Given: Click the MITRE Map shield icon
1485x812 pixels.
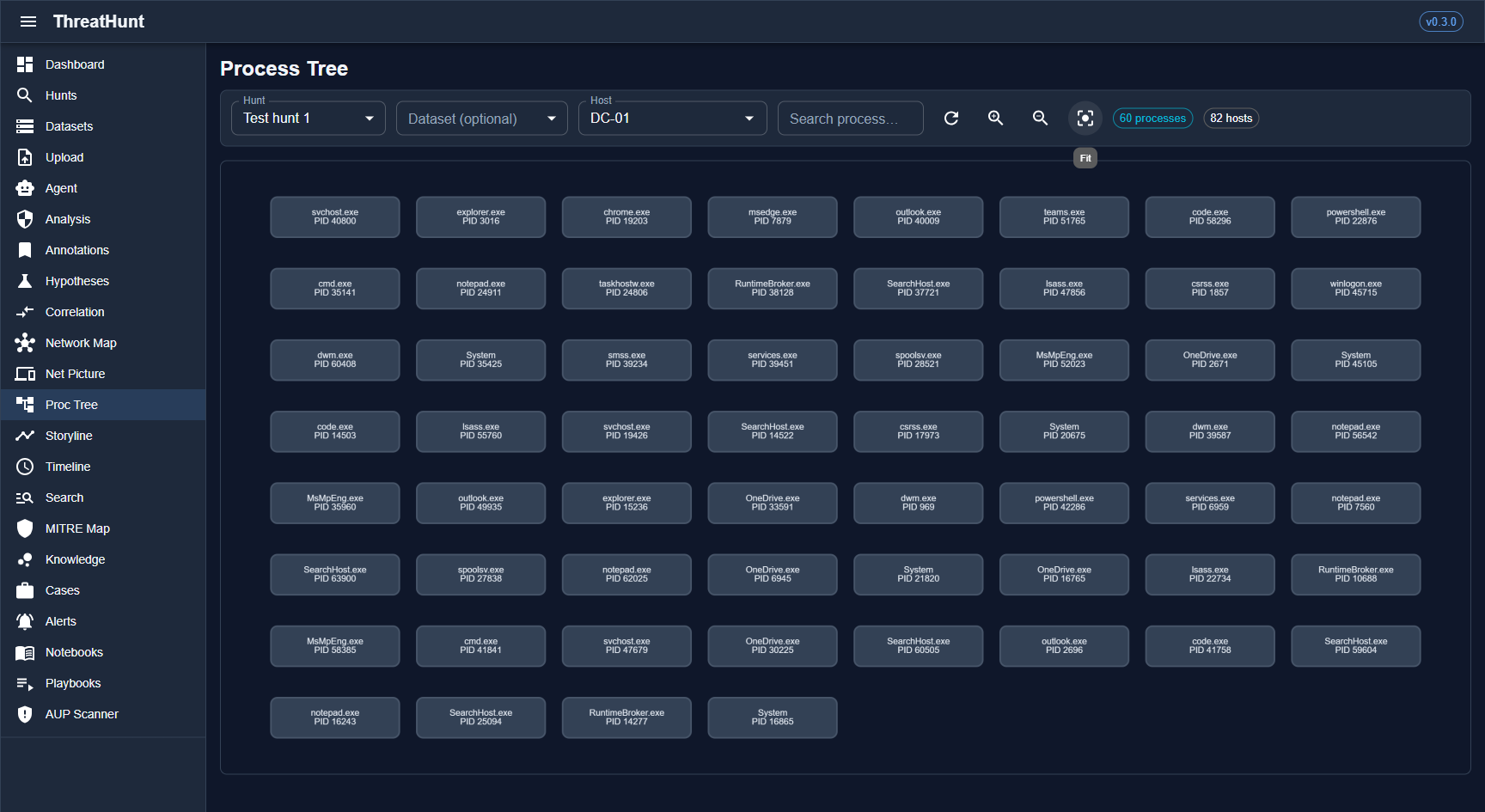Looking at the screenshot, I should pyautogui.click(x=25, y=528).
